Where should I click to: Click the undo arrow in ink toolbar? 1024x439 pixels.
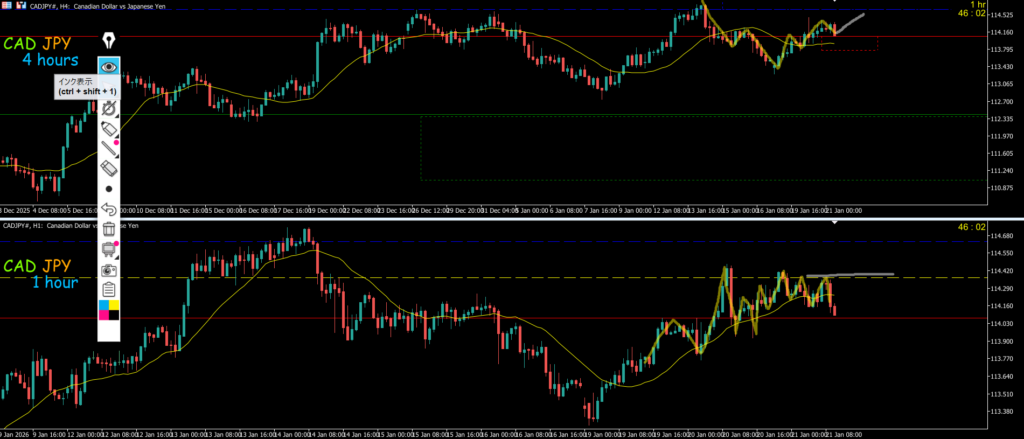[x=109, y=210]
